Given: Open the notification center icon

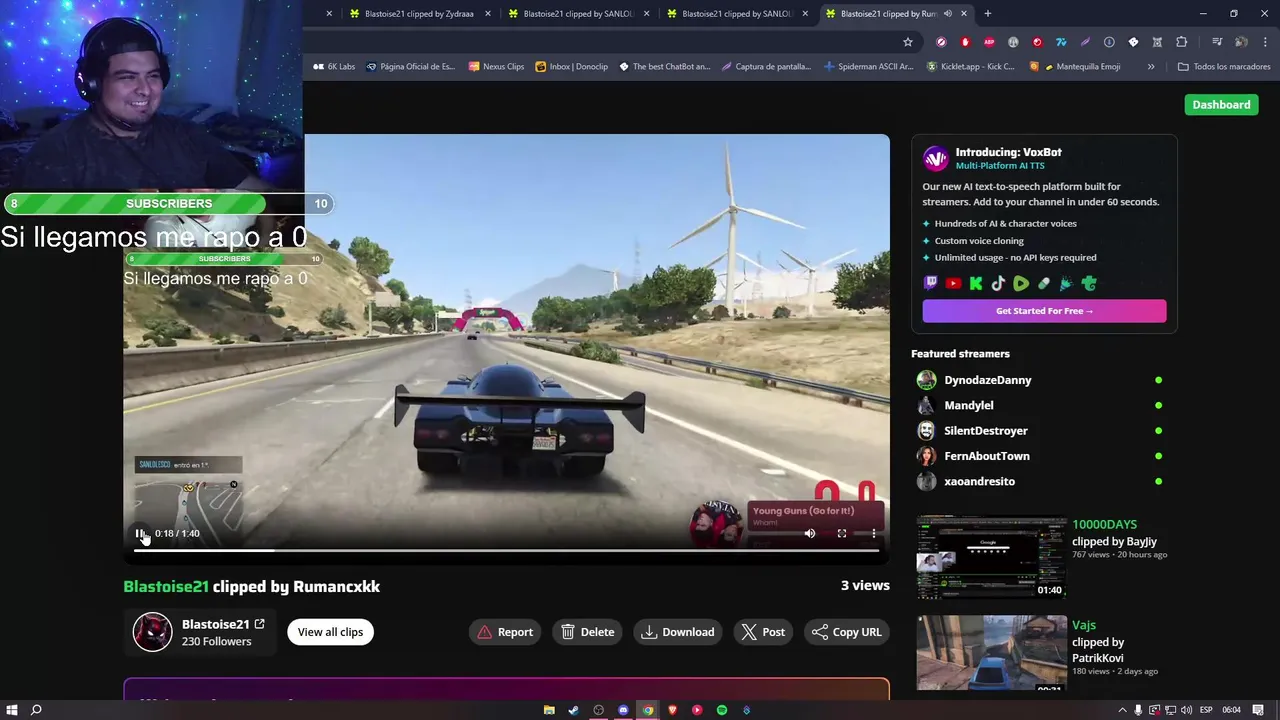Looking at the screenshot, I should 1258,710.
